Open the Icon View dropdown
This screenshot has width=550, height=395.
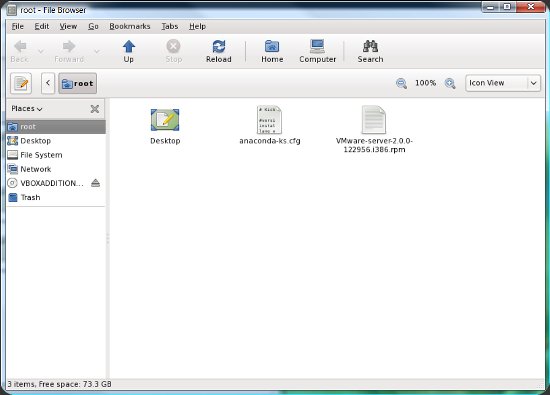coord(503,83)
